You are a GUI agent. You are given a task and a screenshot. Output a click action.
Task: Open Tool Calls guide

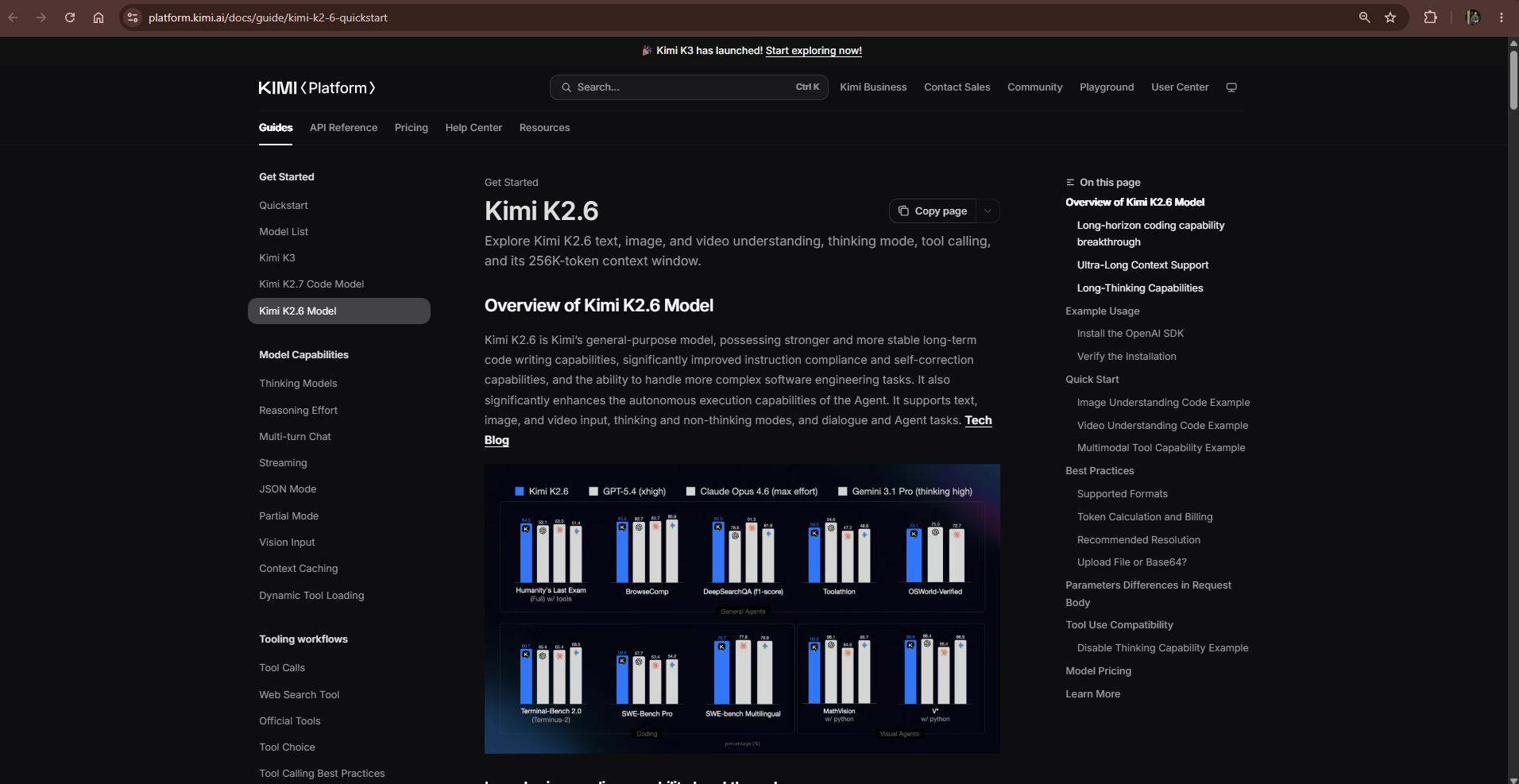282,668
